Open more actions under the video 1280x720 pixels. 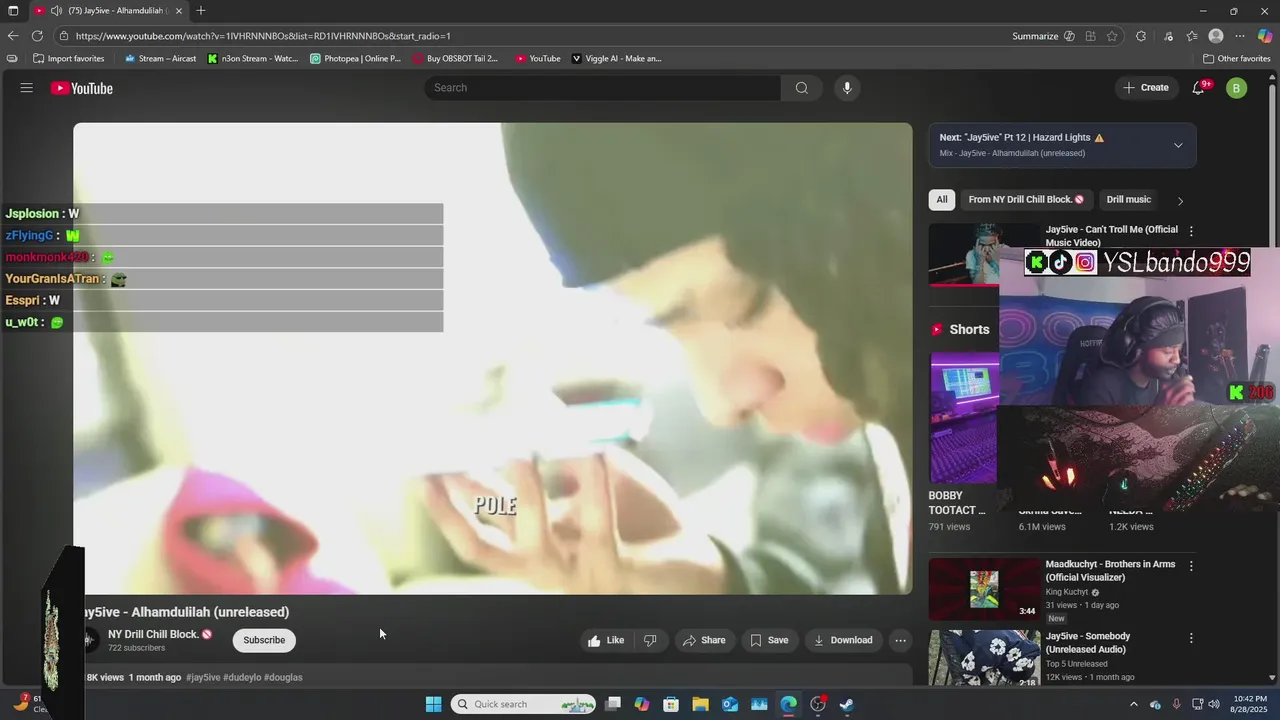pyautogui.click(x=900, y=640)
